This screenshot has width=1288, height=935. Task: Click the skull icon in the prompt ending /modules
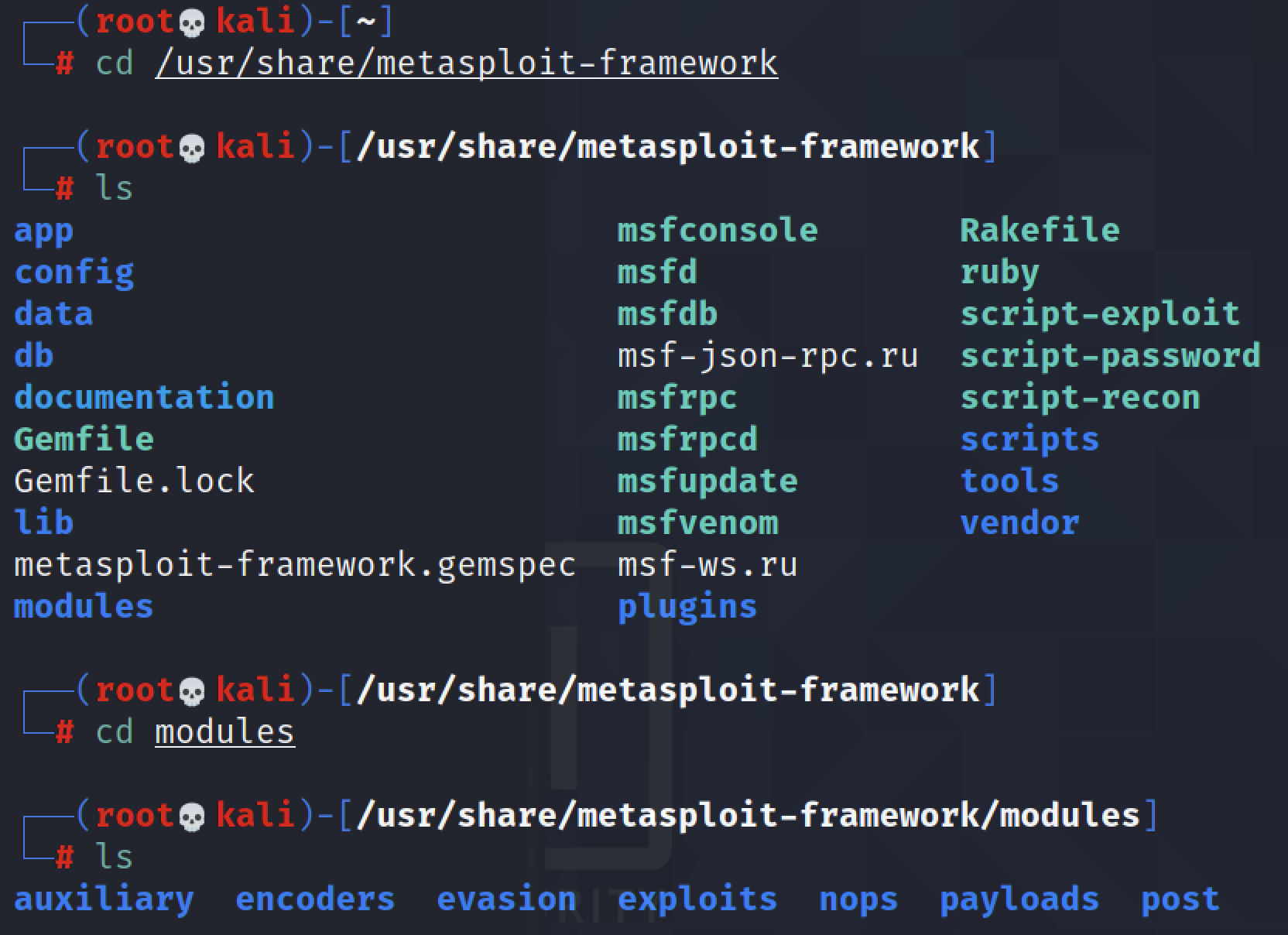192,817
